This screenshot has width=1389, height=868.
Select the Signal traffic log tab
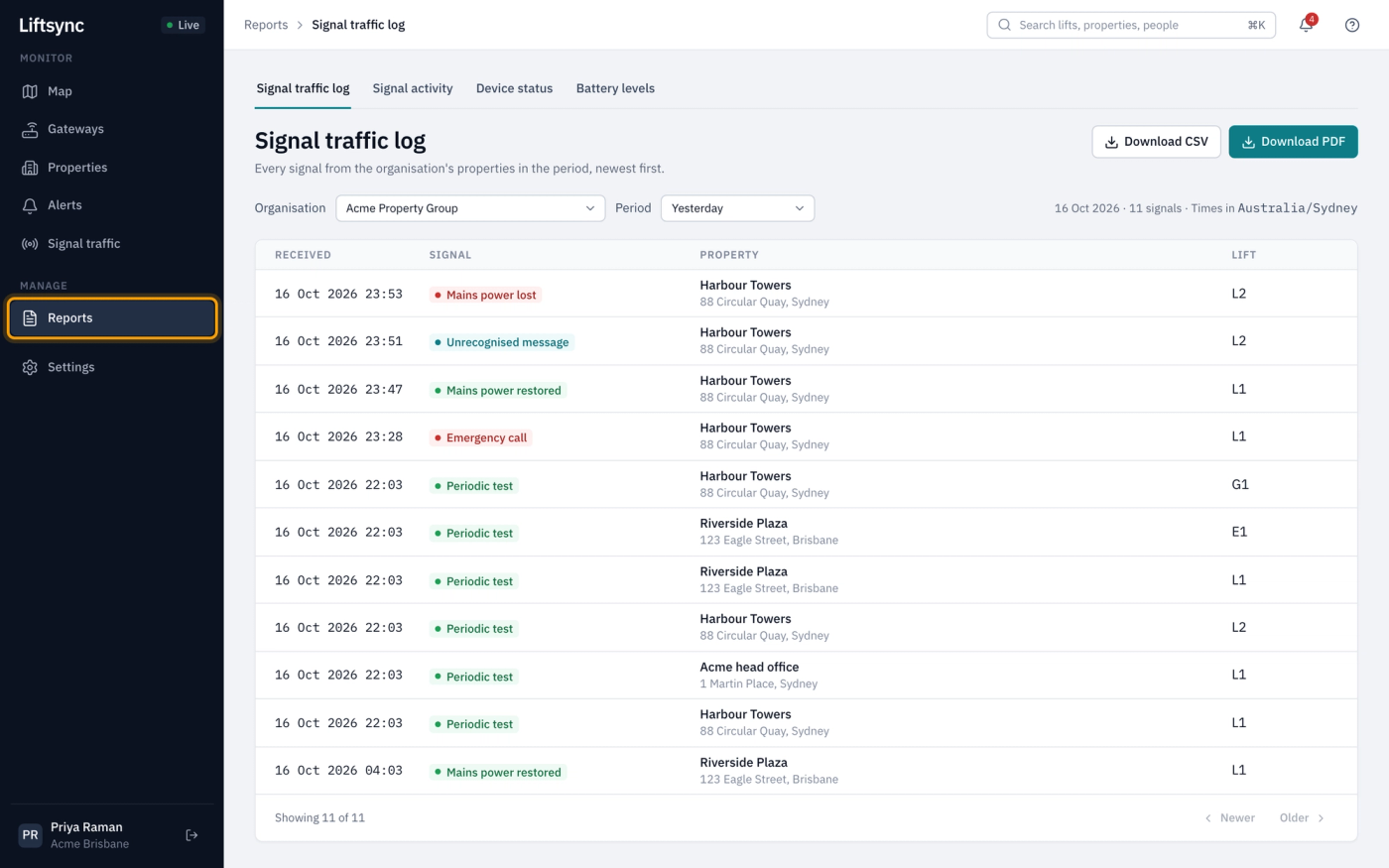click(303, 88)
